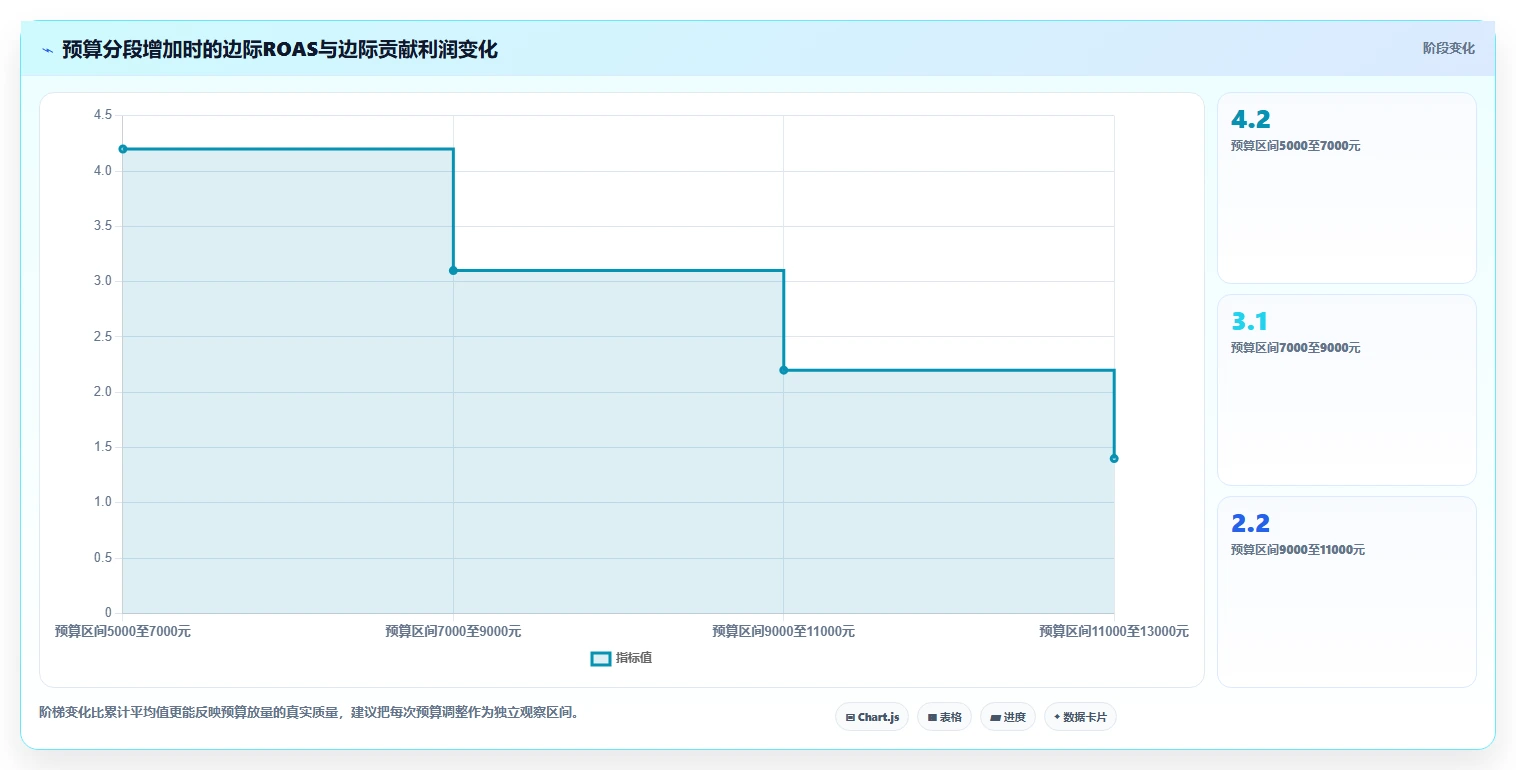1516x770 pixels.
Task: Click the data point at value 3.1
Action: tap(453, 270)
